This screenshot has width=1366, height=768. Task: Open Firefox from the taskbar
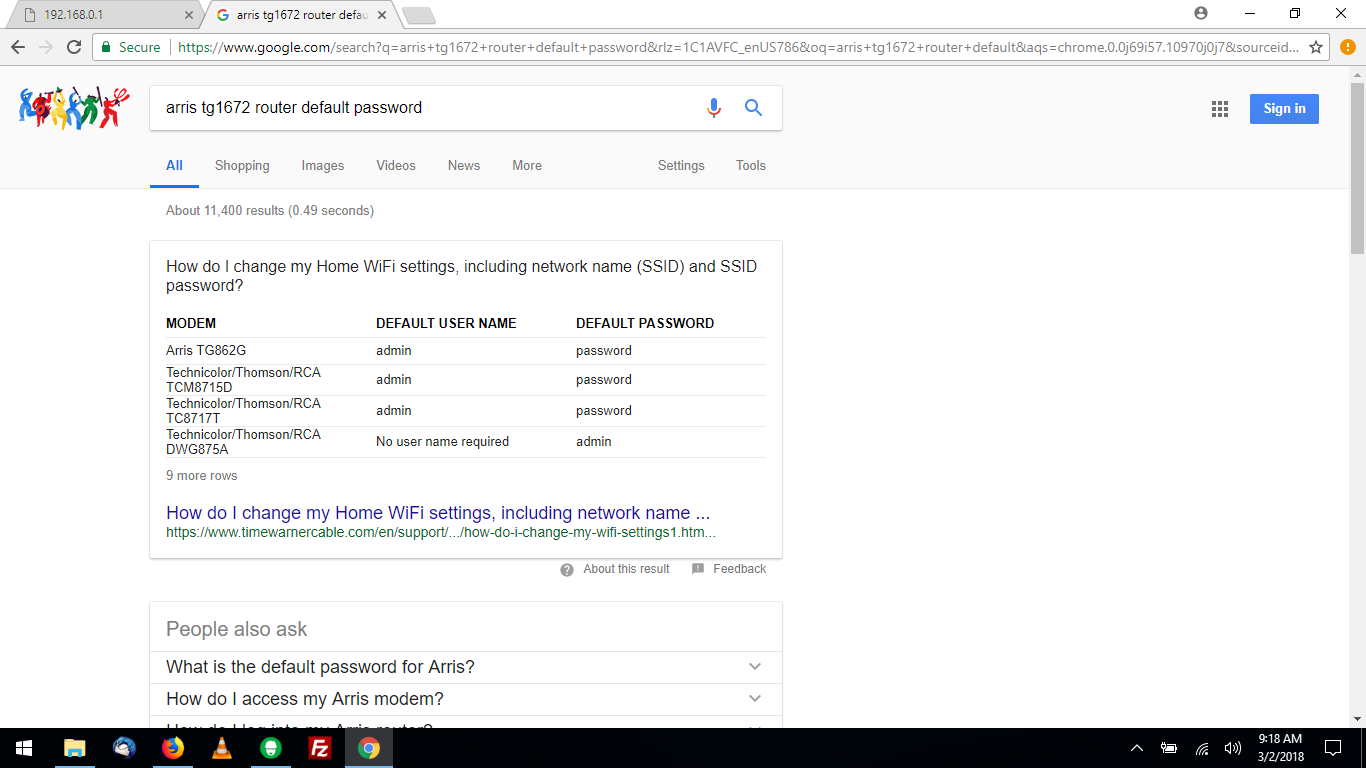click(x=173, y=748)
